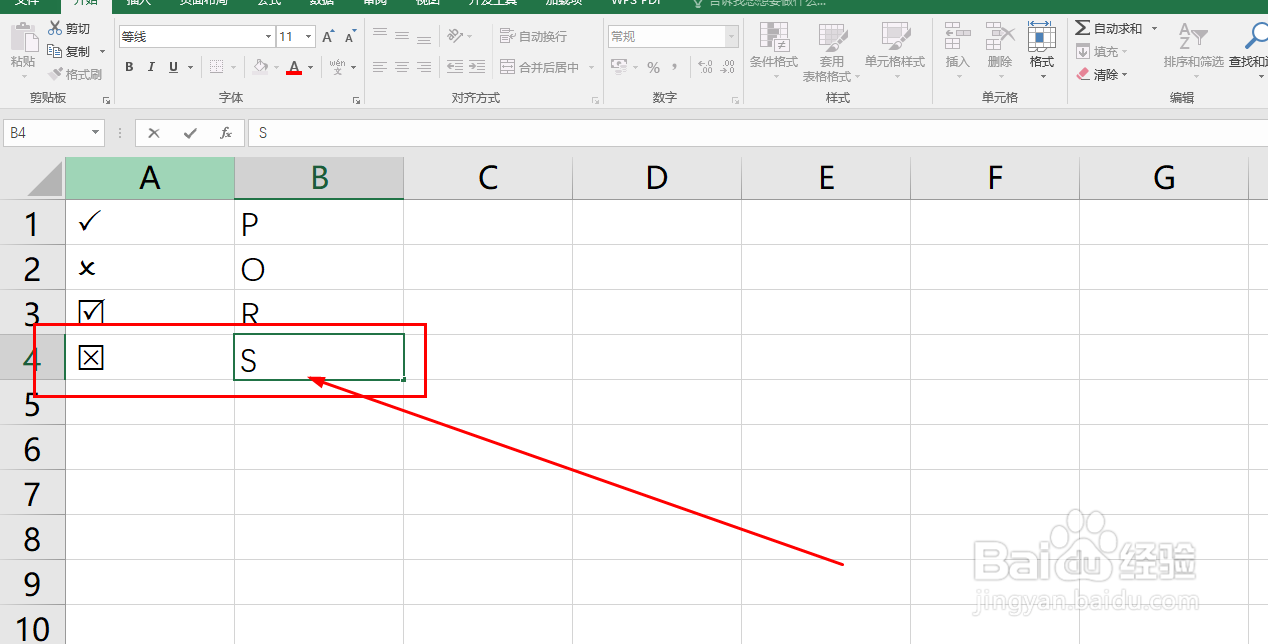Increase the cell indent

477,67
